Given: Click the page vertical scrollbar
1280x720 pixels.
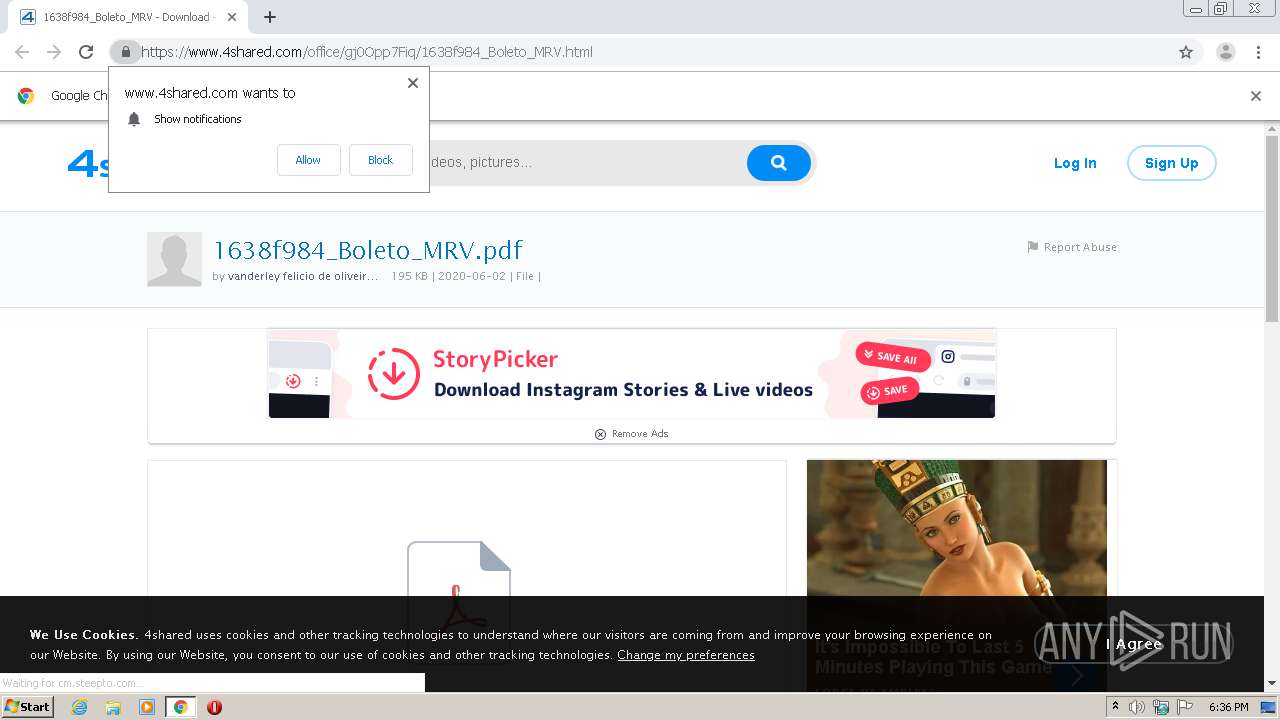Looking at the screenshot, I should 1272,230.
